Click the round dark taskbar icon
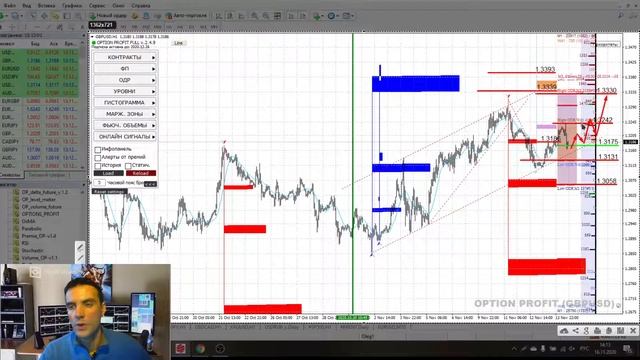Image resolution: width=640 pixels, height=360 pixels. tap(220, 349)
